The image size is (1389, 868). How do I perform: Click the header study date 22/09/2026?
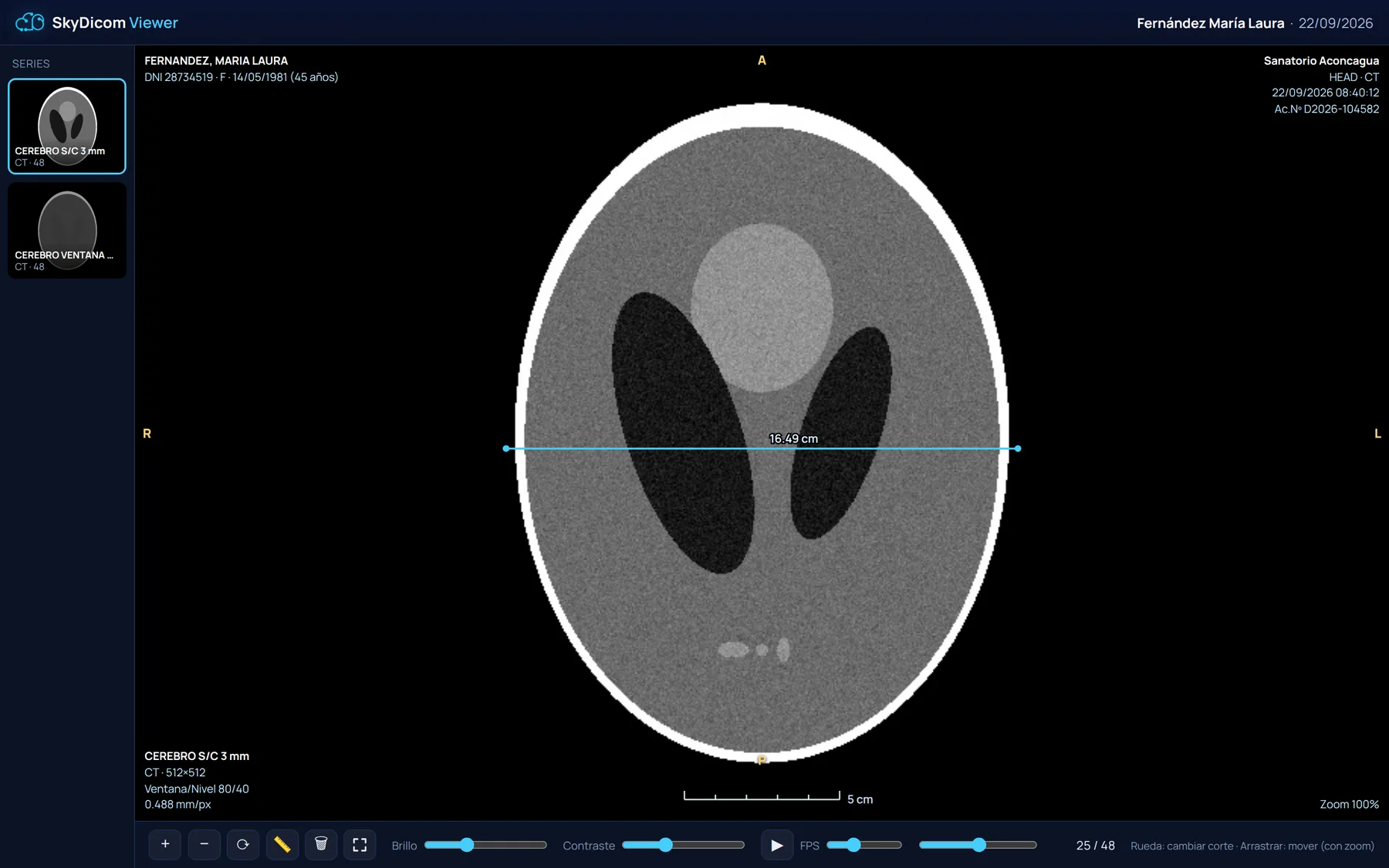(x=1336, y=23)
